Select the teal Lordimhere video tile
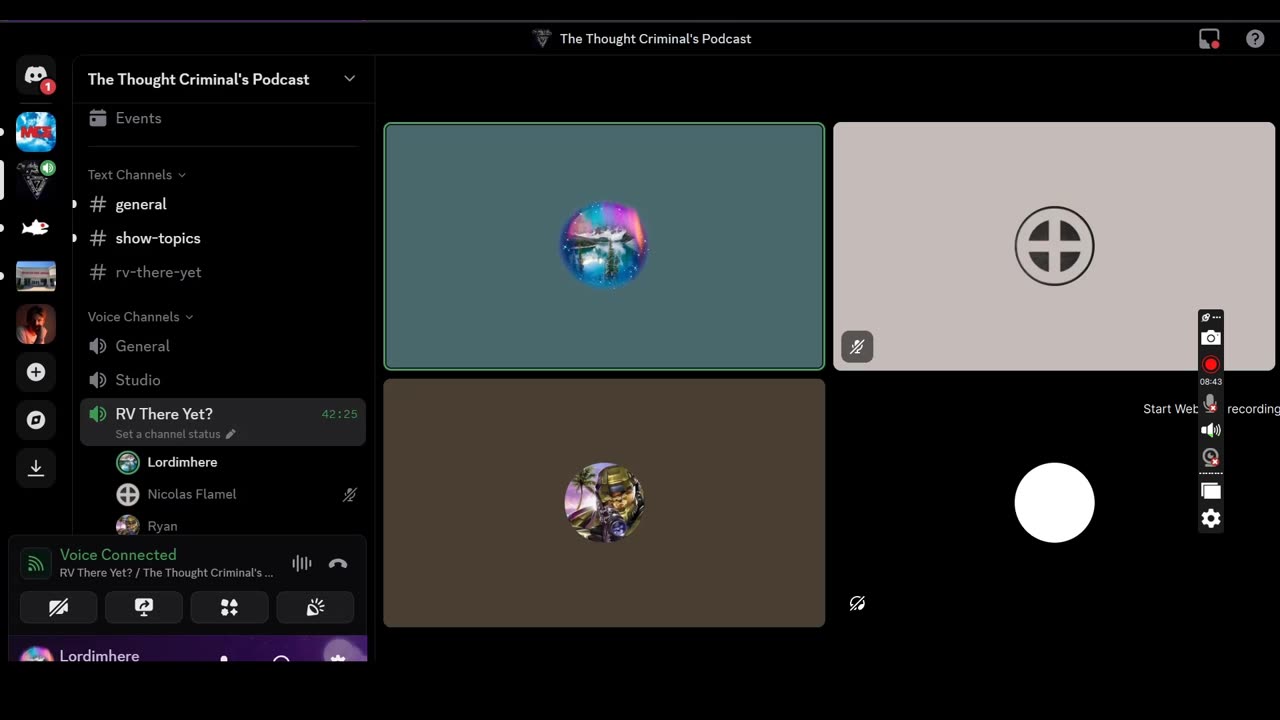The image size is (1280, 720). pyautogui.click(x=604, y=246)
